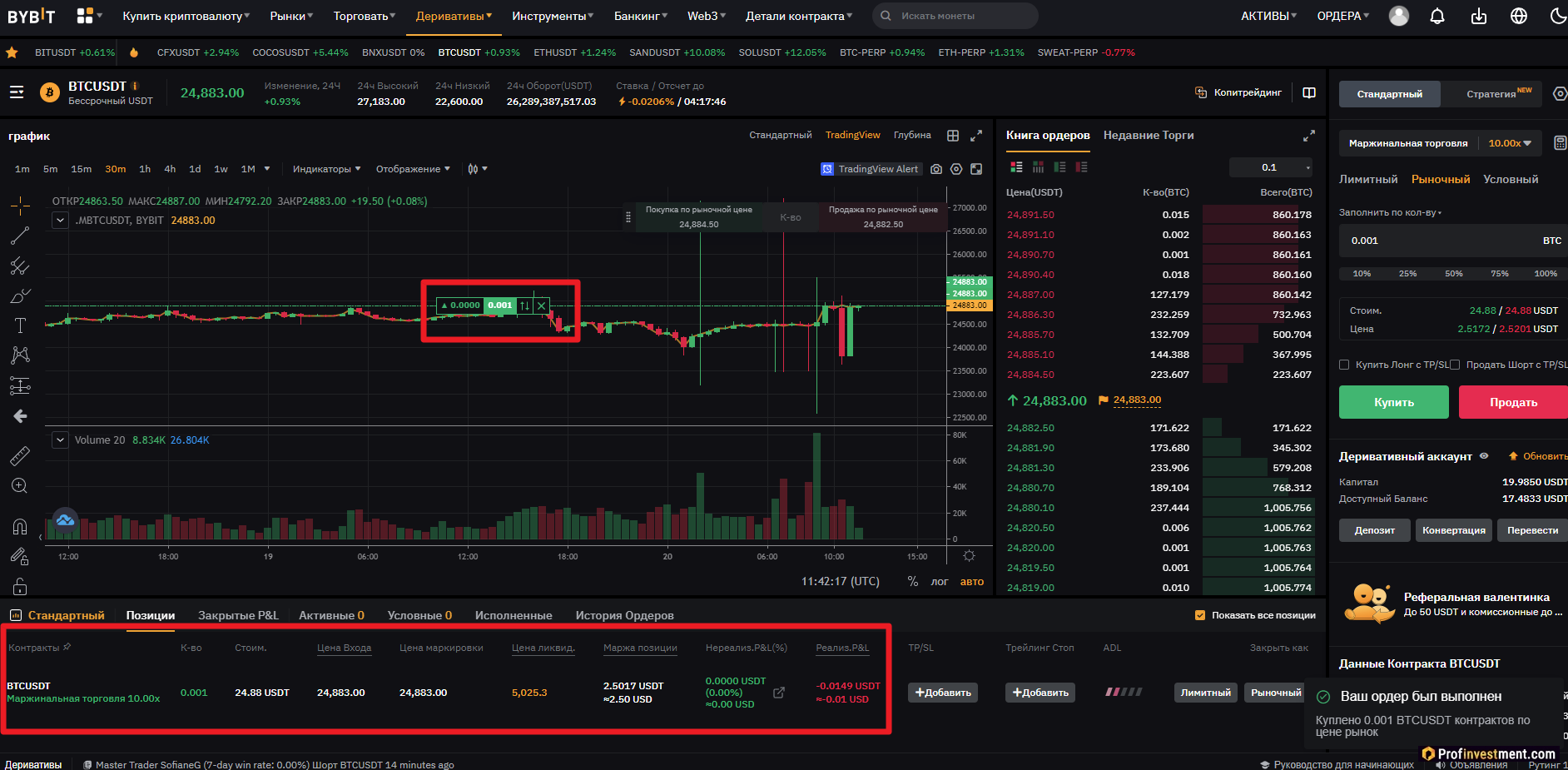Image resolution: width=1568 pixels, height=770 pixels.
Task: Click the back arrow in drawing toolbar
Action: pyautogui.click(x=20, y=416)
